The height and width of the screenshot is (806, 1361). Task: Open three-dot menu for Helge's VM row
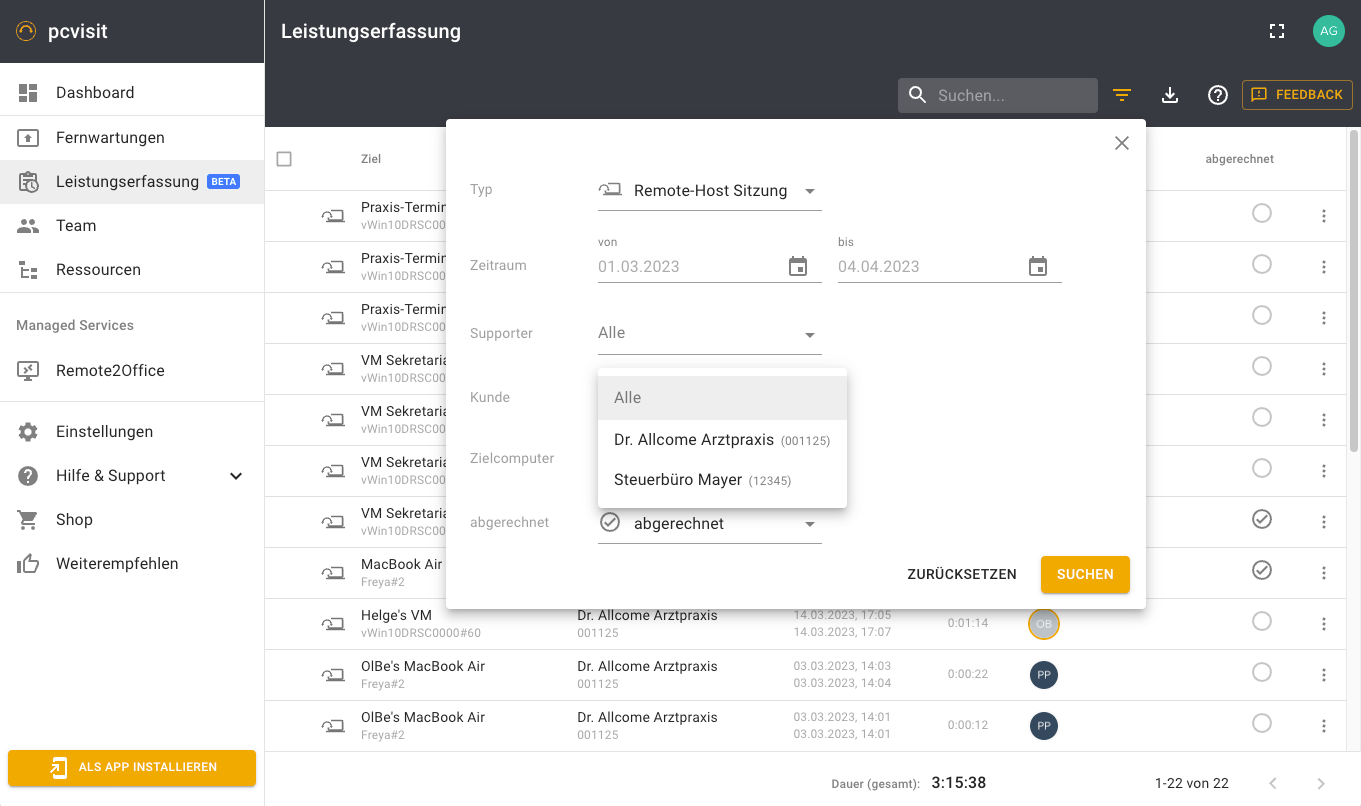[1324, 624]
